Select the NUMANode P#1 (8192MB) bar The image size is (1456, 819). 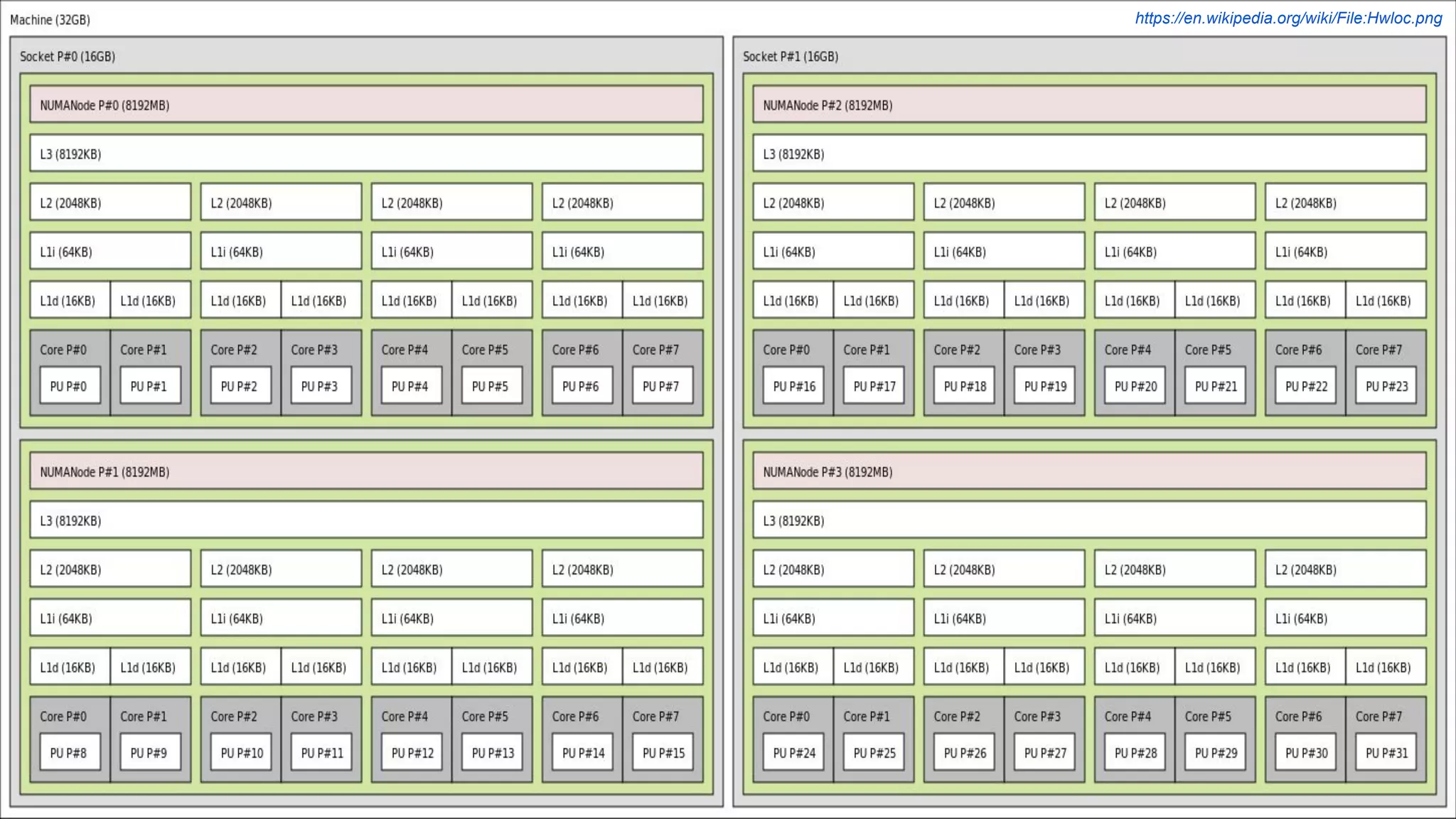point(366,472)
